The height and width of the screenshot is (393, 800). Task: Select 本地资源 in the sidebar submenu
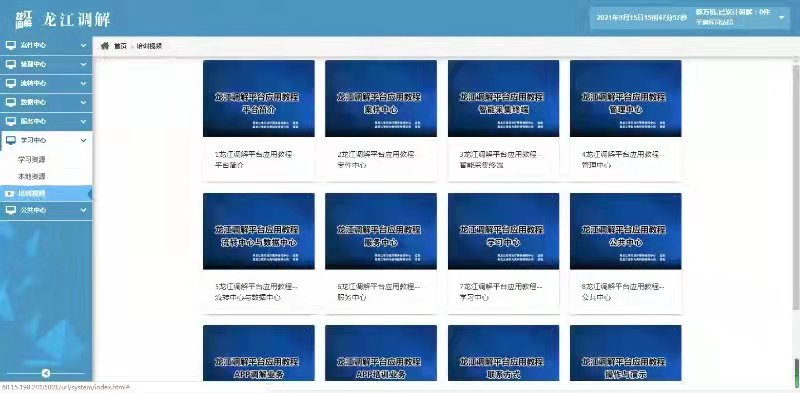tap(32, 177)
